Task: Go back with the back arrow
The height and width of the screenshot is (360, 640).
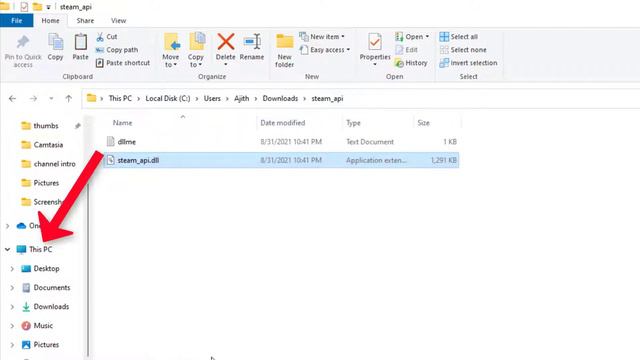Action: pos(13,98)
